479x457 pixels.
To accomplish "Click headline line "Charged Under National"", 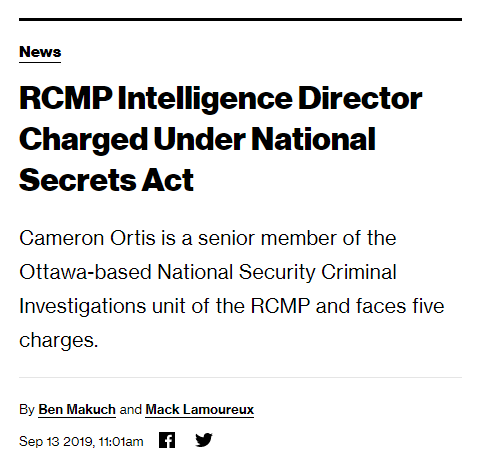I will (198, 139).
